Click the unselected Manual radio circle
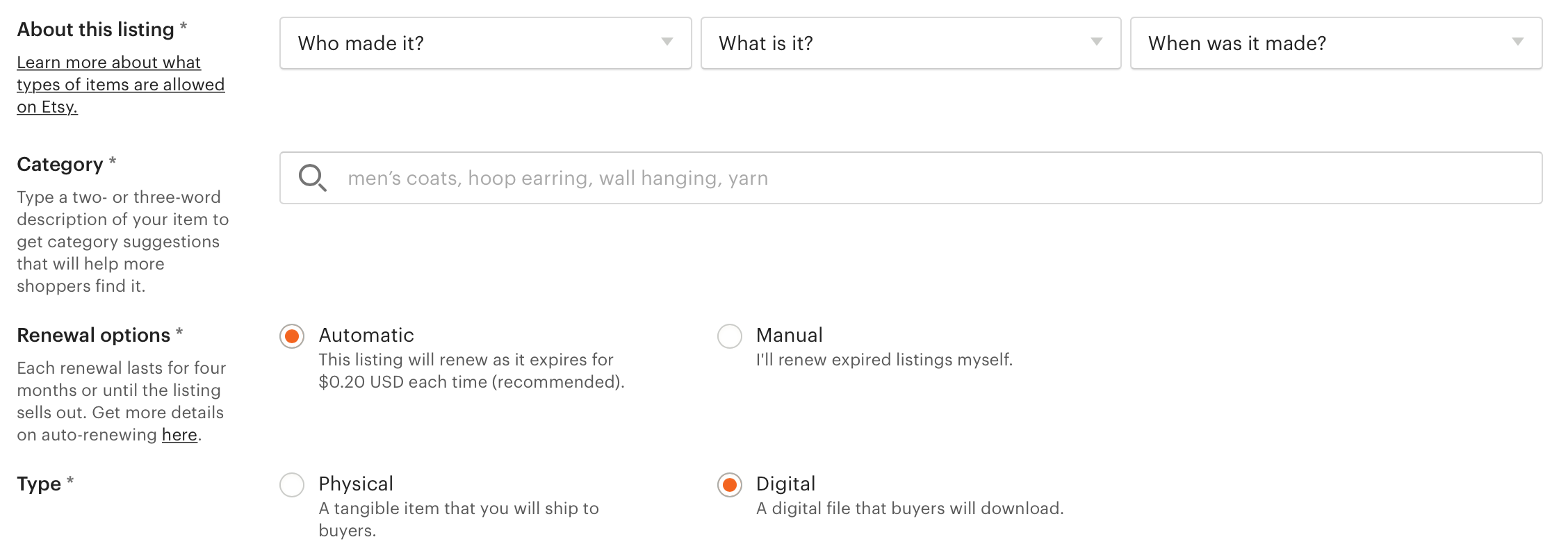The image size is (1568, 553). [x=728, y=336]
